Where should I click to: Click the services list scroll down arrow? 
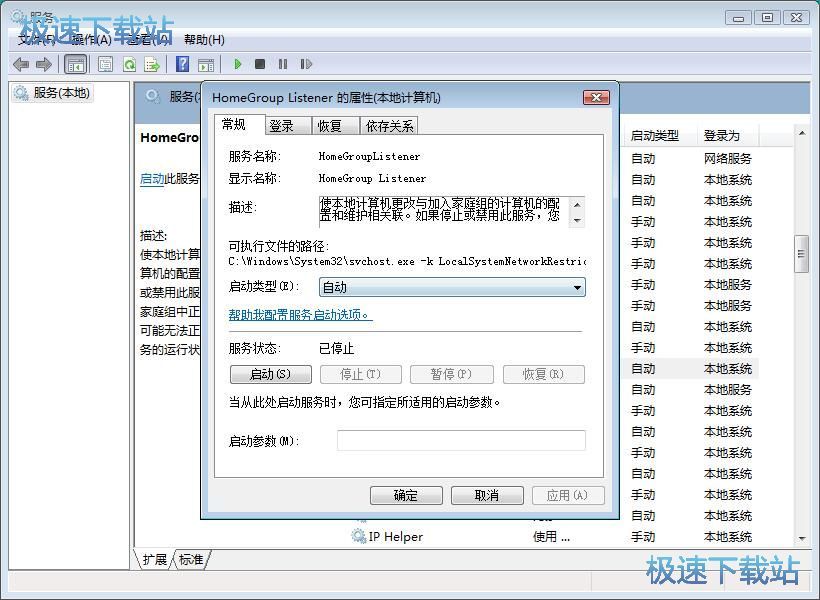point(801,538)
